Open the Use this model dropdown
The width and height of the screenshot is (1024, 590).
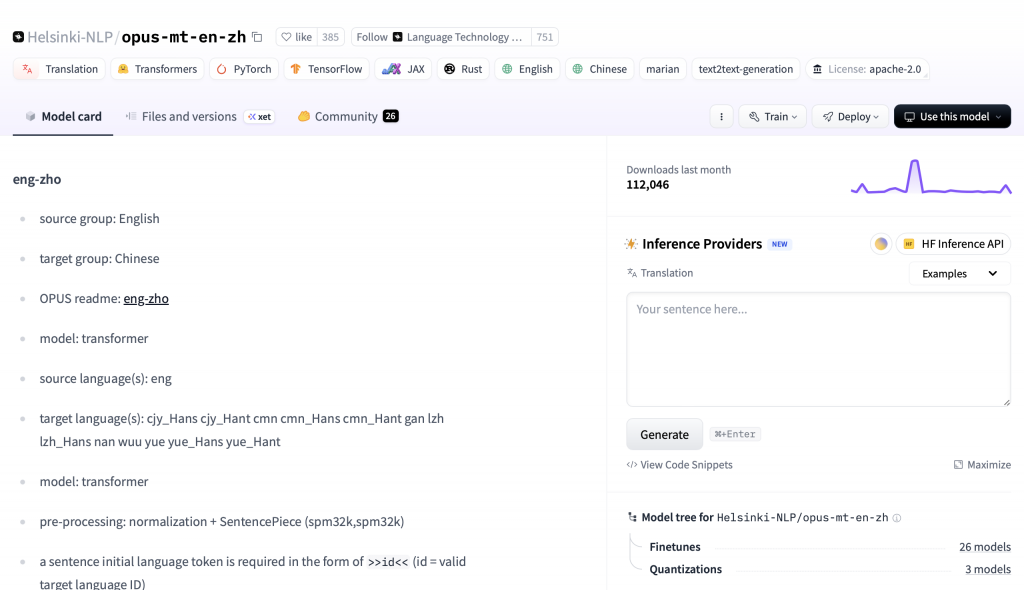point(952,116)
